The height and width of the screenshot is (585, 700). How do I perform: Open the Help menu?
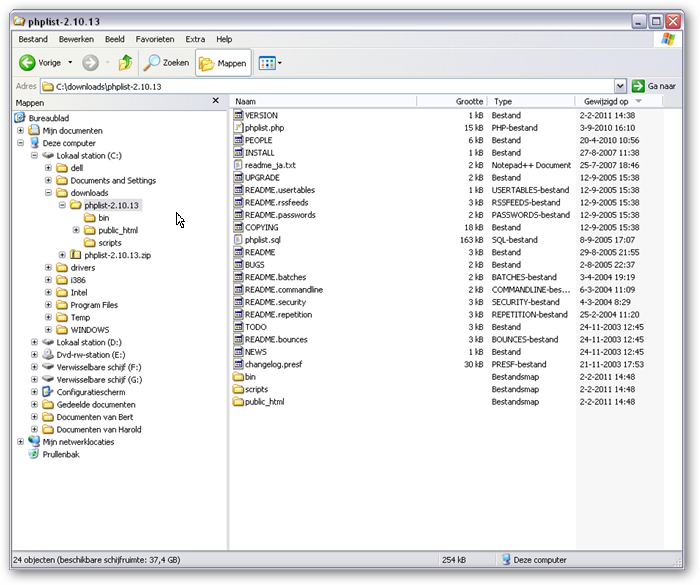pos(224,39)
